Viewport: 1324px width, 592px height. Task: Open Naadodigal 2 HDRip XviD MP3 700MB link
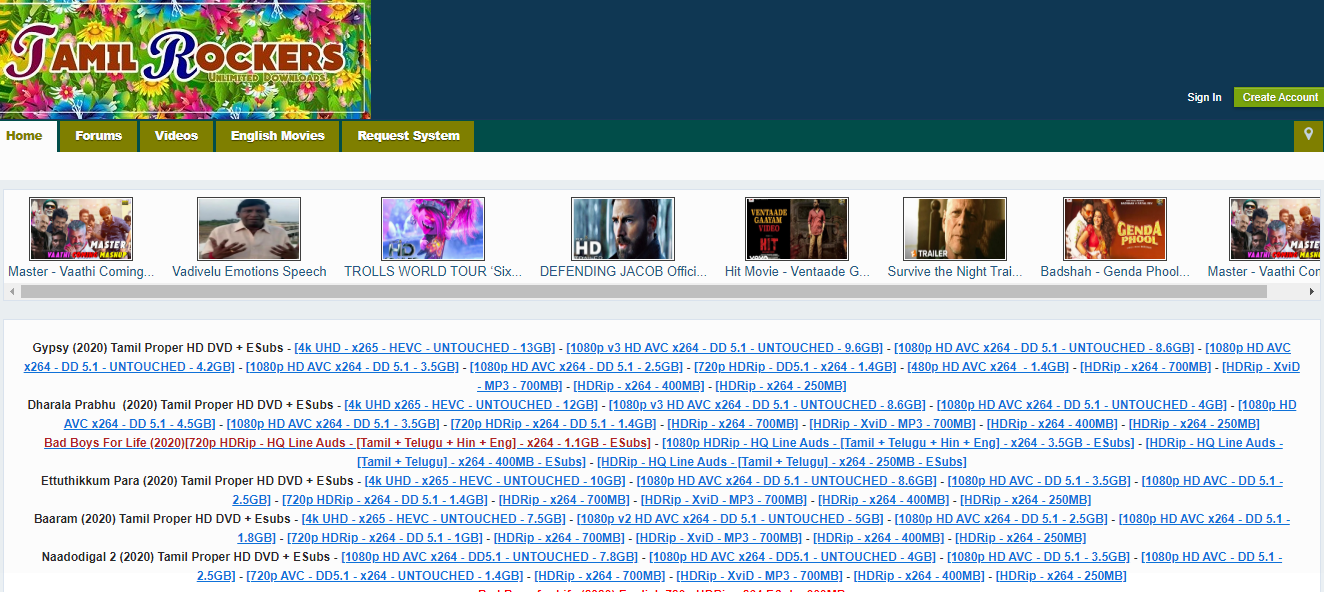tap(759, 576)
